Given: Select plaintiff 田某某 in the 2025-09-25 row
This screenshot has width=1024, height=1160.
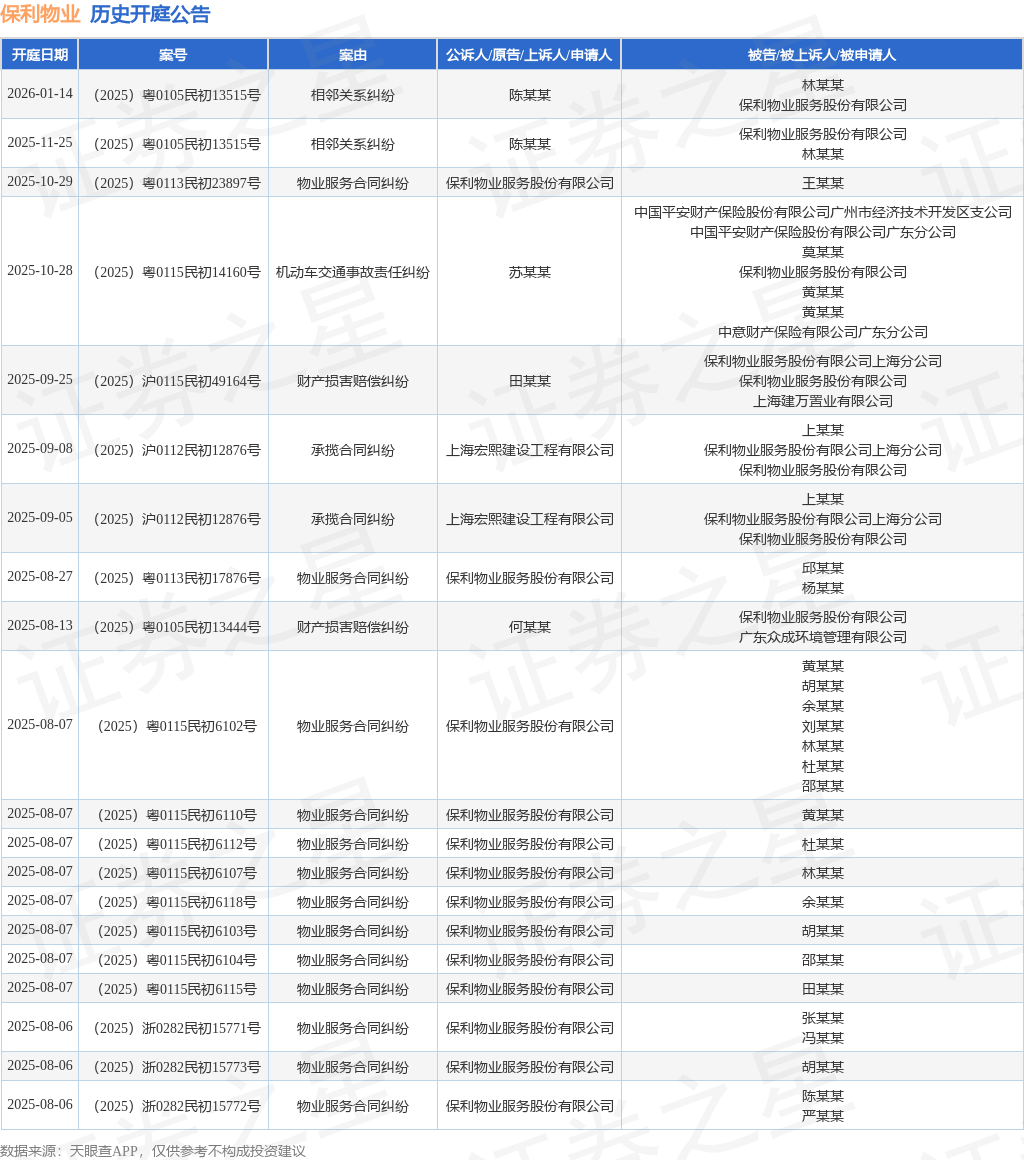Looking at the screenshot, I should coord(530,381).
